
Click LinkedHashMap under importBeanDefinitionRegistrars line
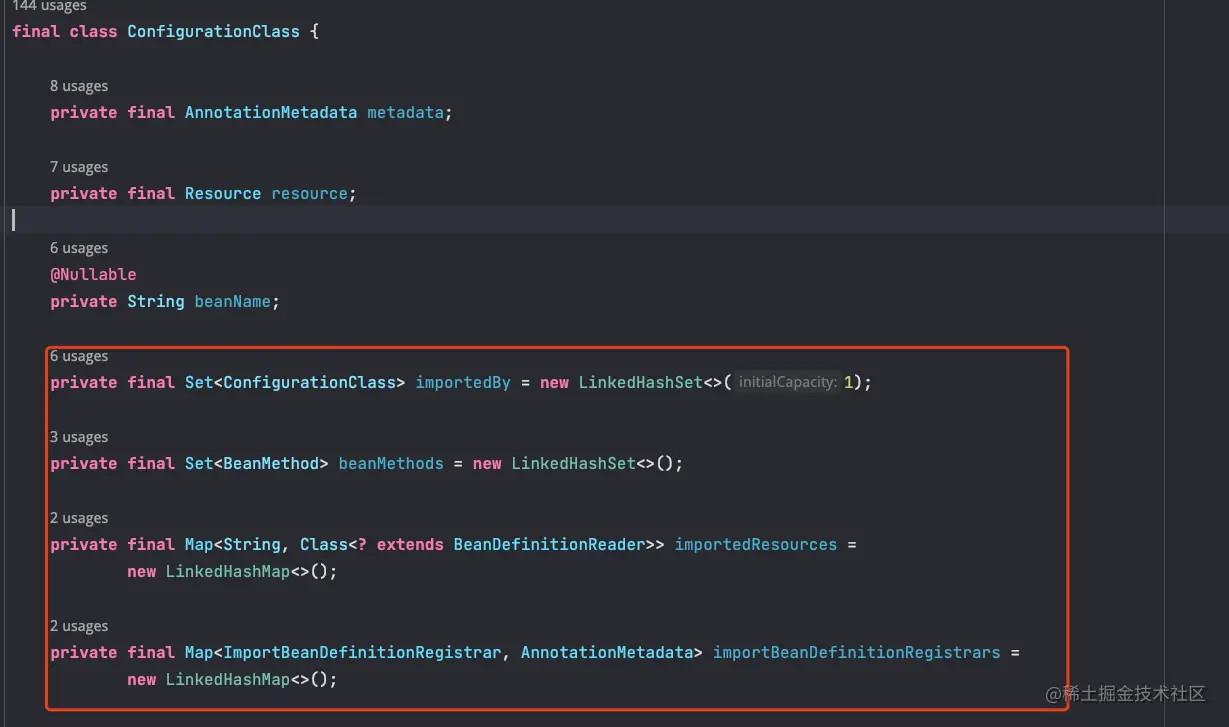pos(228,679)
